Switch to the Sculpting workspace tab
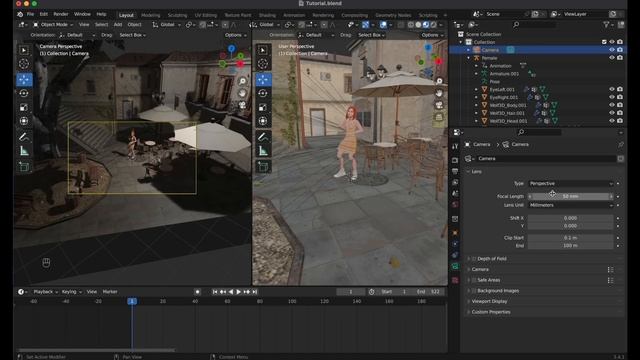Image resolution: width=640 pixels, height=360 pixels. coord(177,15)
